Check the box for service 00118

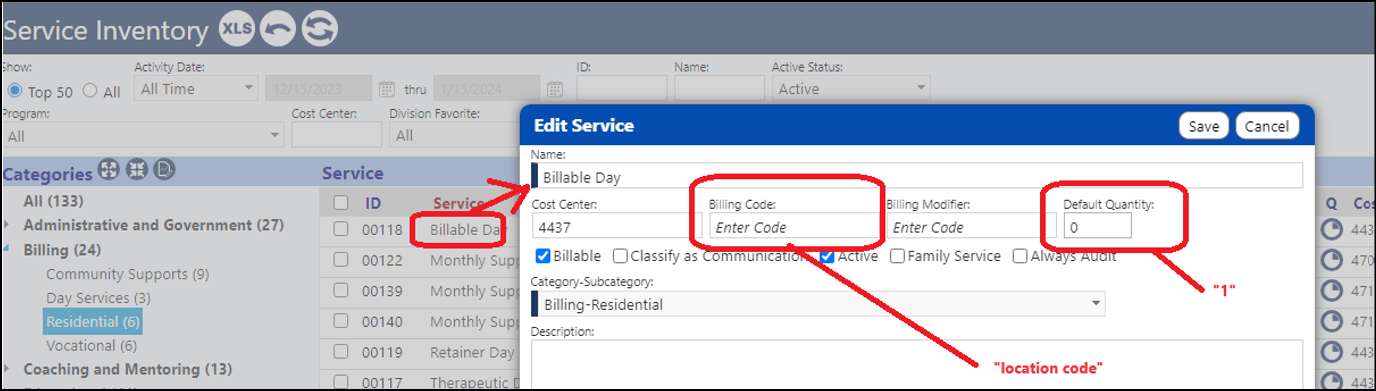pyautogui.click(x=340, y=230)
